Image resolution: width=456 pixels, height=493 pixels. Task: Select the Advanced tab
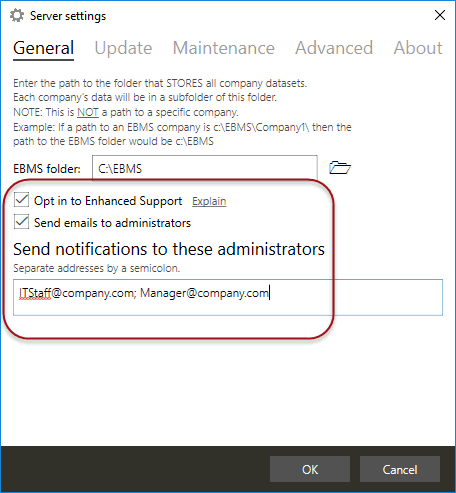pyautogui.click(x=334, y=48)
